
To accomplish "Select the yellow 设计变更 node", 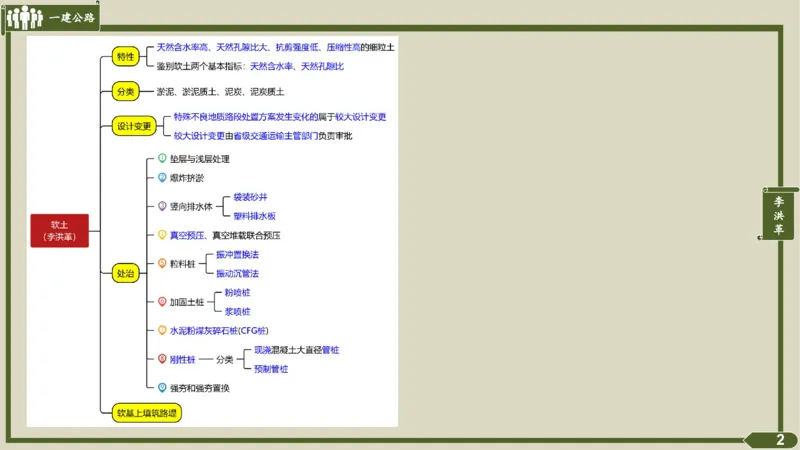I will point(134,126).
